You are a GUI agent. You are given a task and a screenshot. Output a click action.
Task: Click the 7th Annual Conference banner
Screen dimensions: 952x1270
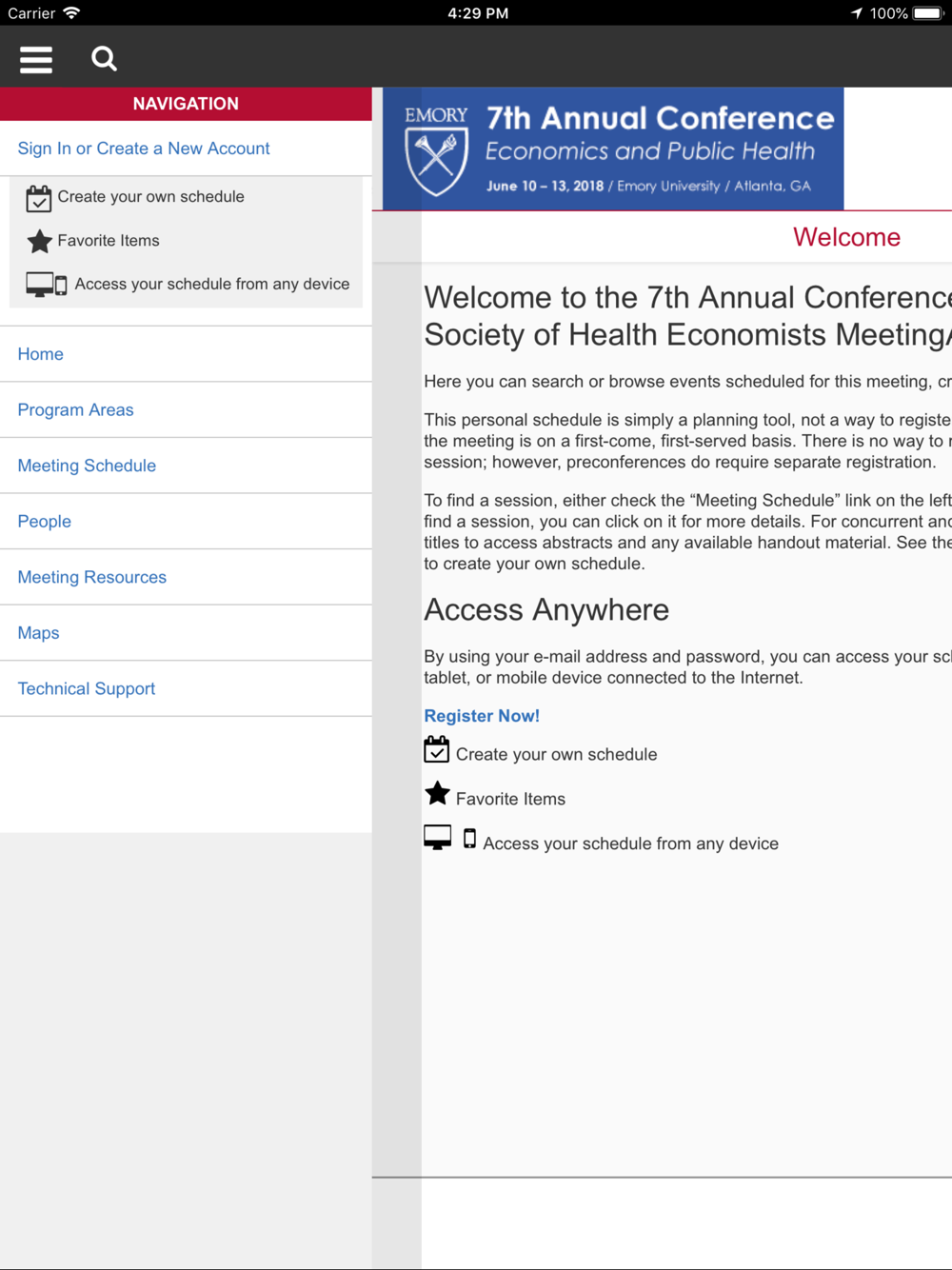click(x=613, y=149)
